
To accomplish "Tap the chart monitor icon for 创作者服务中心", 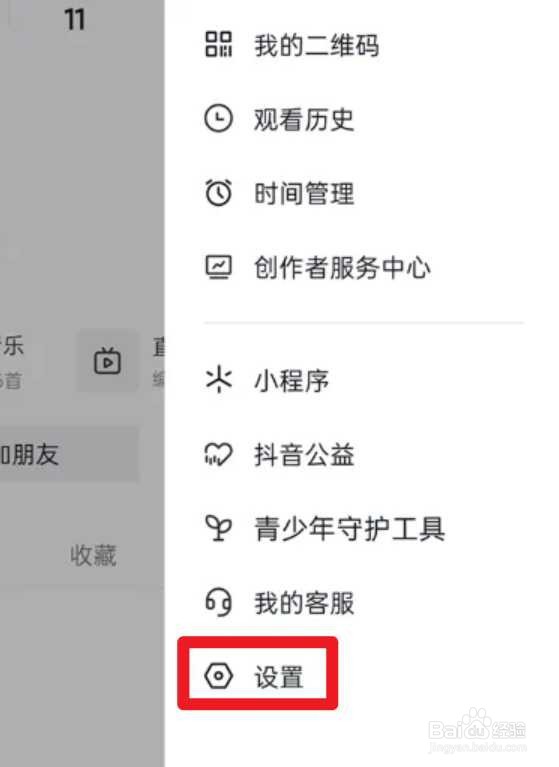I will (218, 267).
